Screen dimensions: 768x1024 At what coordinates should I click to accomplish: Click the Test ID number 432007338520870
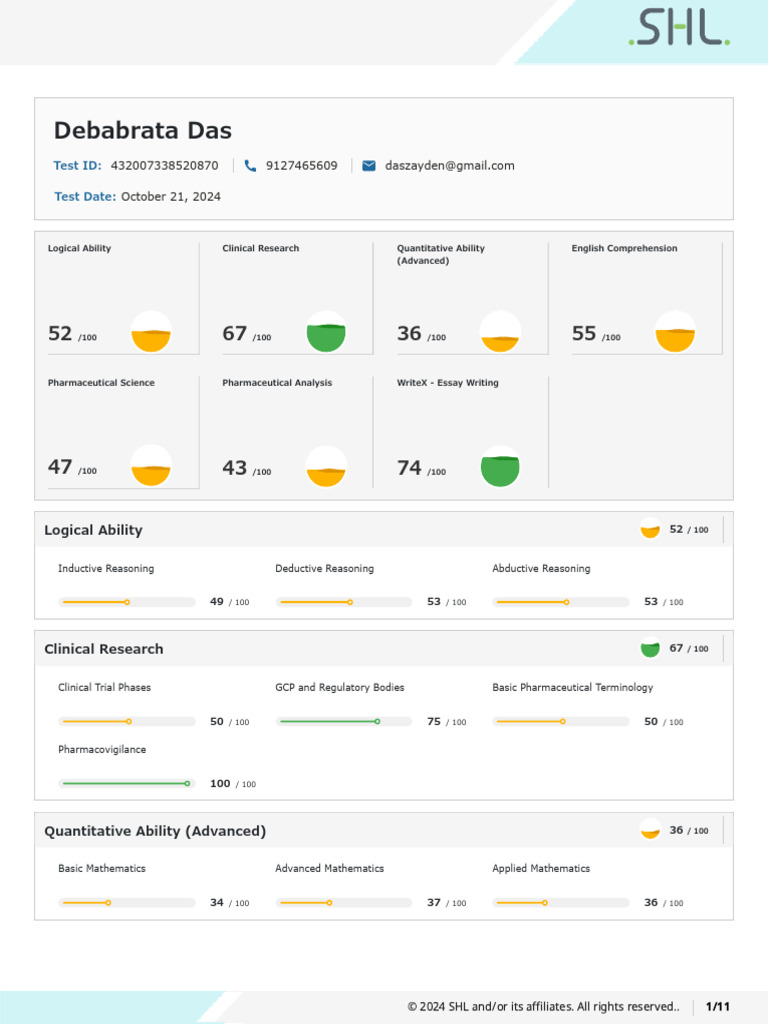(164, 166)
